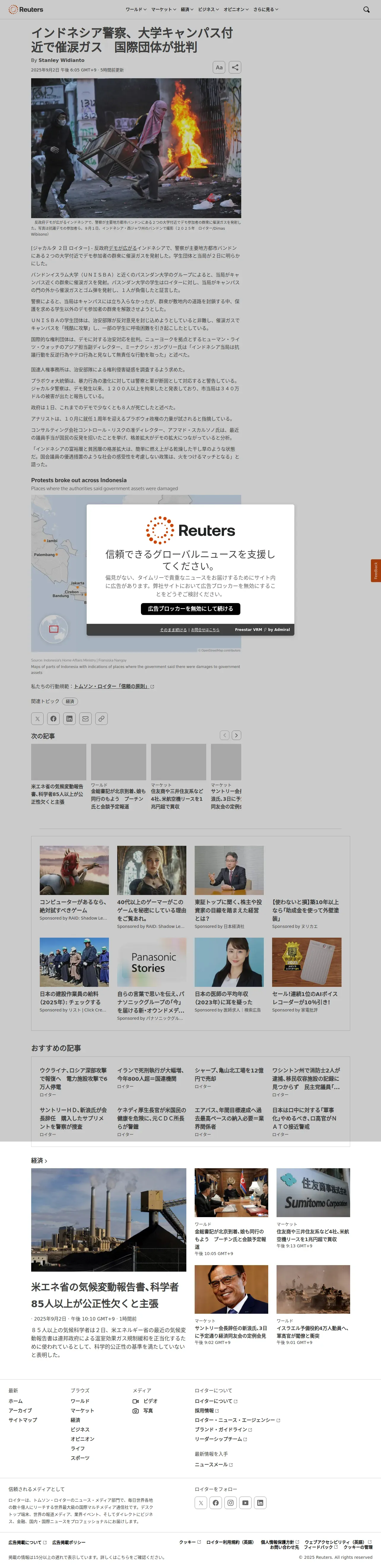The width and height of the screenshot is (381, 1568).
Task: Click the Jakarta label on the map
Action: pos(77,583)
